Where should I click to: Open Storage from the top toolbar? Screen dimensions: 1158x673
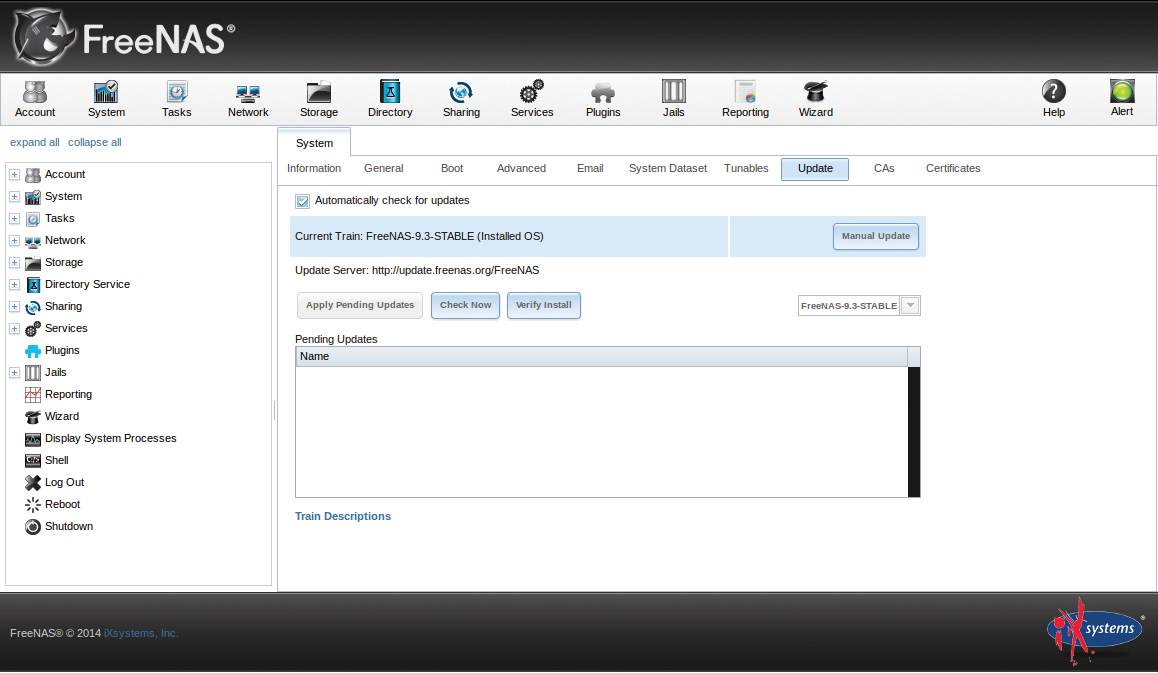coord(319,99)
